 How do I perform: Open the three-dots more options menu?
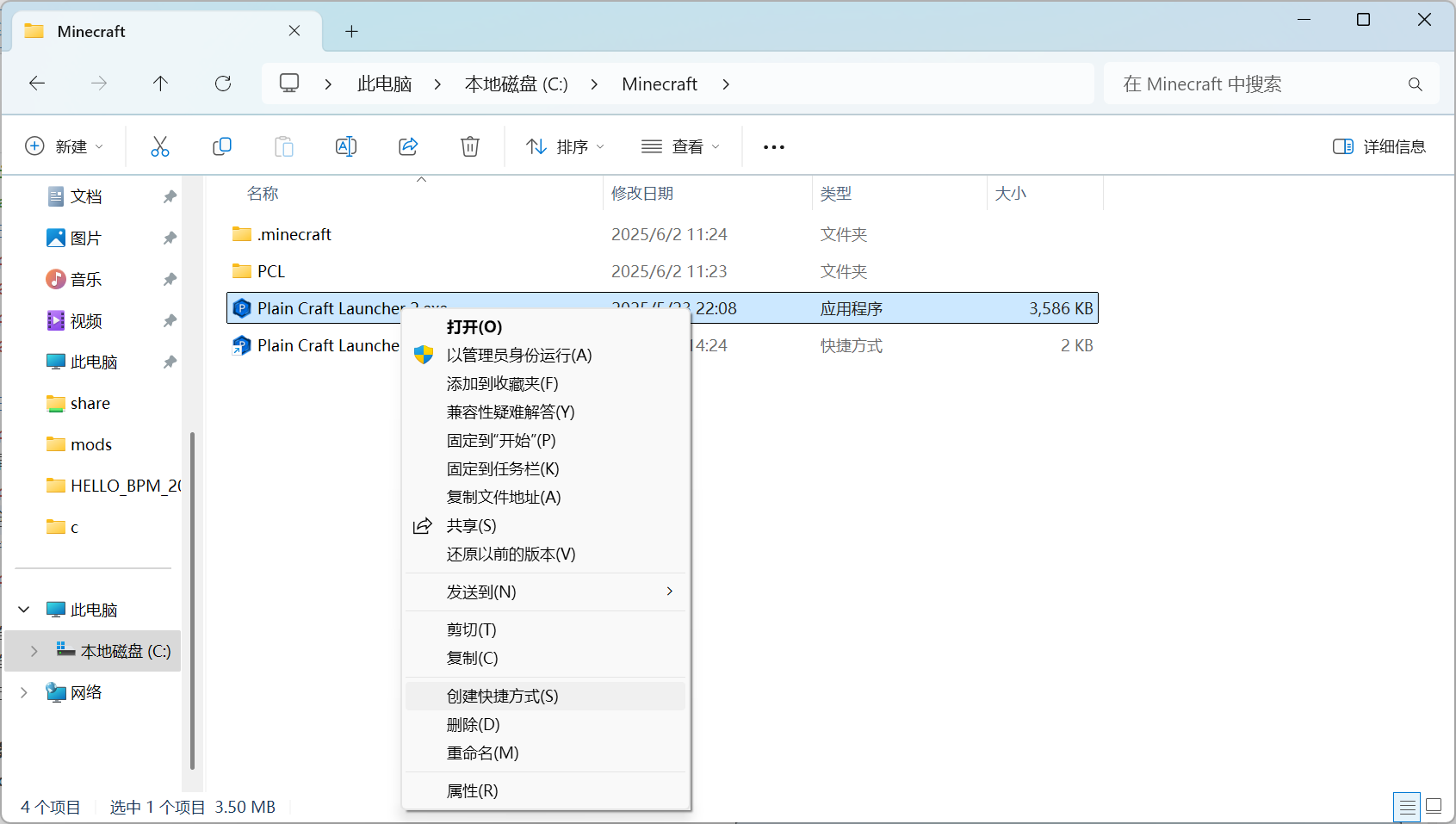(x=774, y=147)
